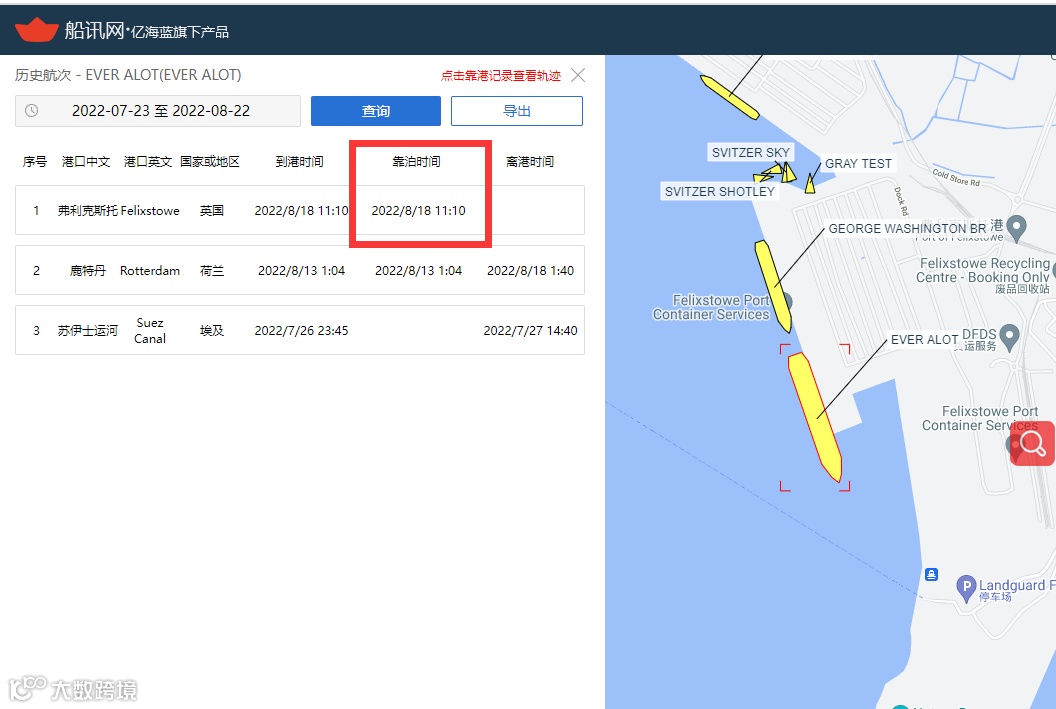Click the clock icon in date field
The image size is (1056, 709).
click(32, 110)
